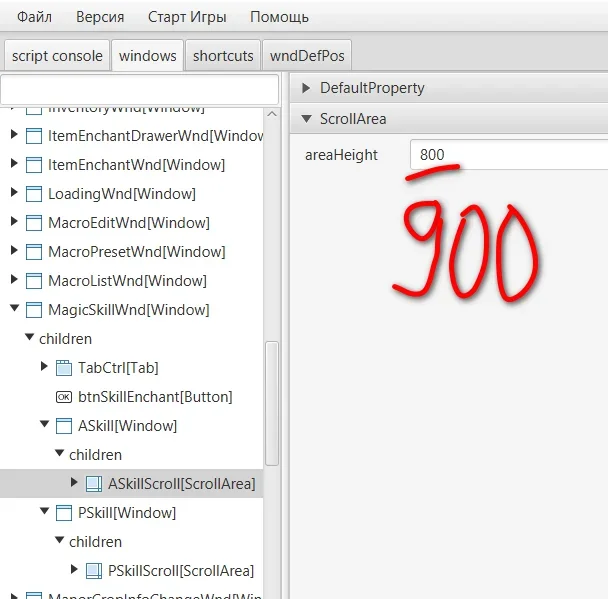Click the areaHeight label
Viewport: 608px width, 599px height.
click(x=341, y=155)
